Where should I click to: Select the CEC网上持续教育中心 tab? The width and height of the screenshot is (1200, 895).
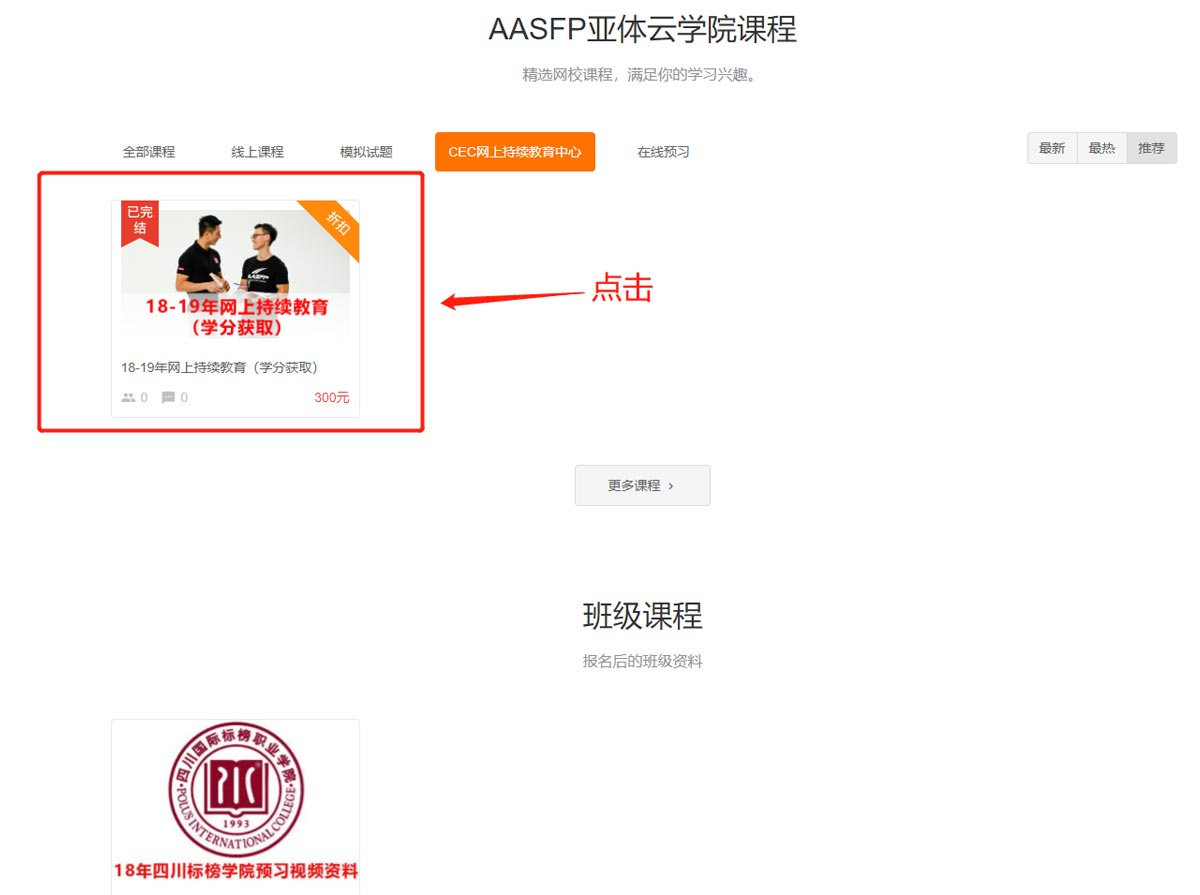pos(515,152)
